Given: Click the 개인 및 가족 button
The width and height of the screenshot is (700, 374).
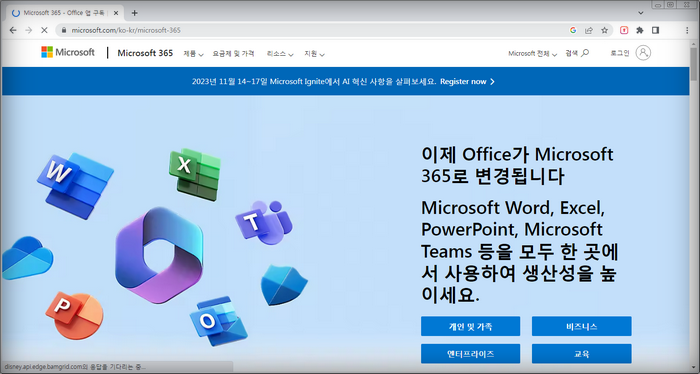Looking at the screenshot, I should pos(471,326).
